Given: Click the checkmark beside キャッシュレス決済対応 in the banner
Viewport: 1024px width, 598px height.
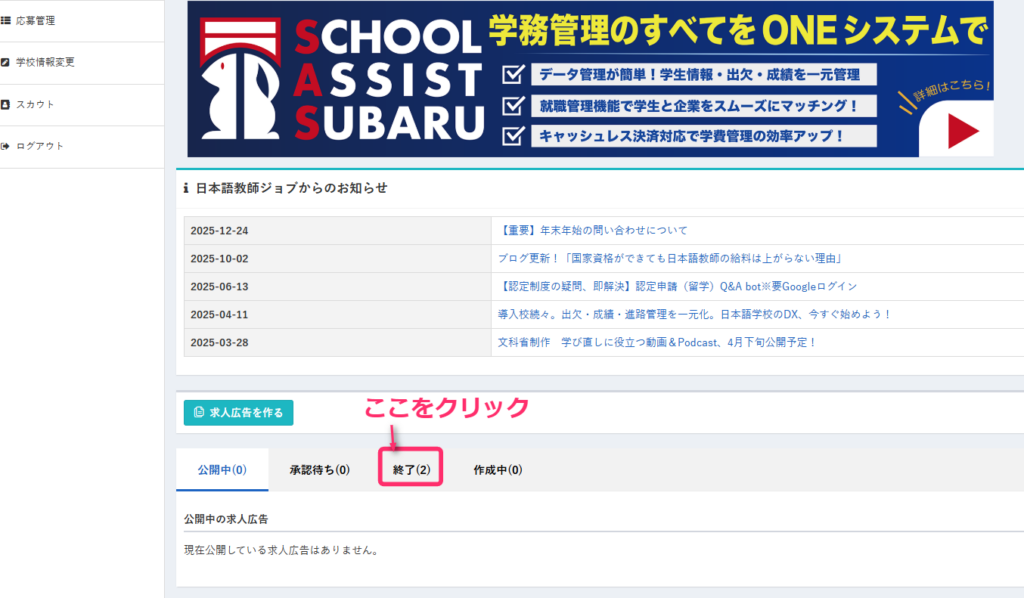Looking at the screenshot, I should tap(513, 135).
